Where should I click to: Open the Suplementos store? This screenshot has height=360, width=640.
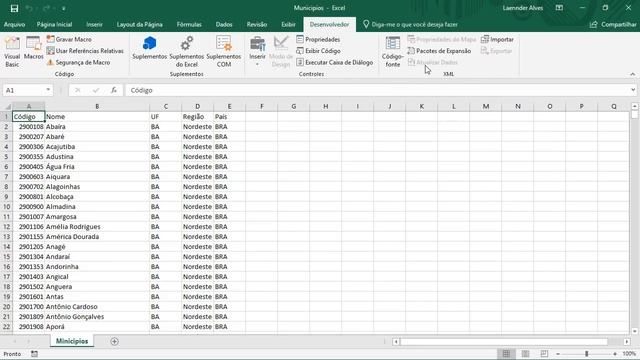(x=149, y=48)
